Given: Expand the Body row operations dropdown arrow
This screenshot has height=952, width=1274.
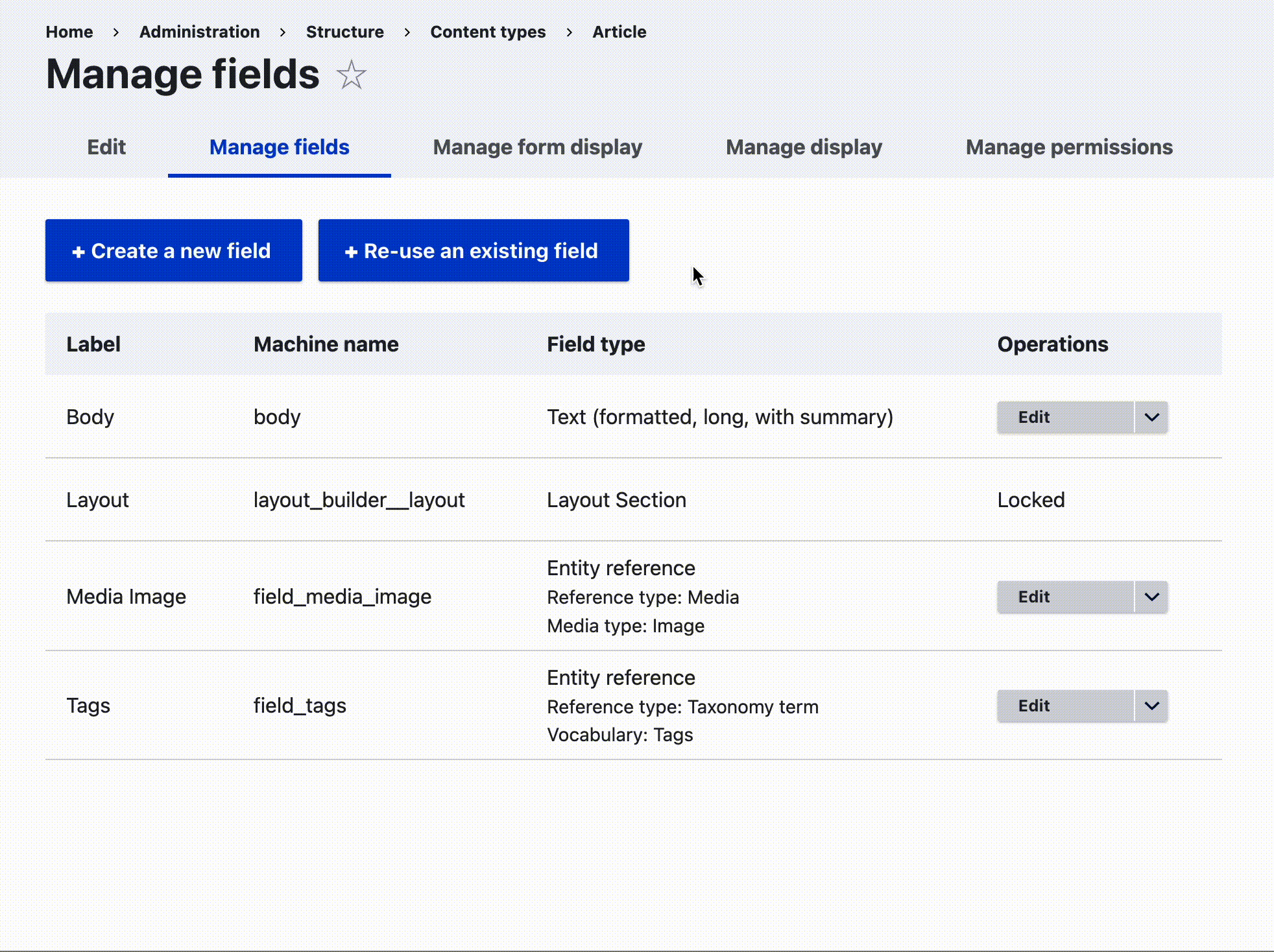Looking at the screenshot, I should coord(1151,417).
